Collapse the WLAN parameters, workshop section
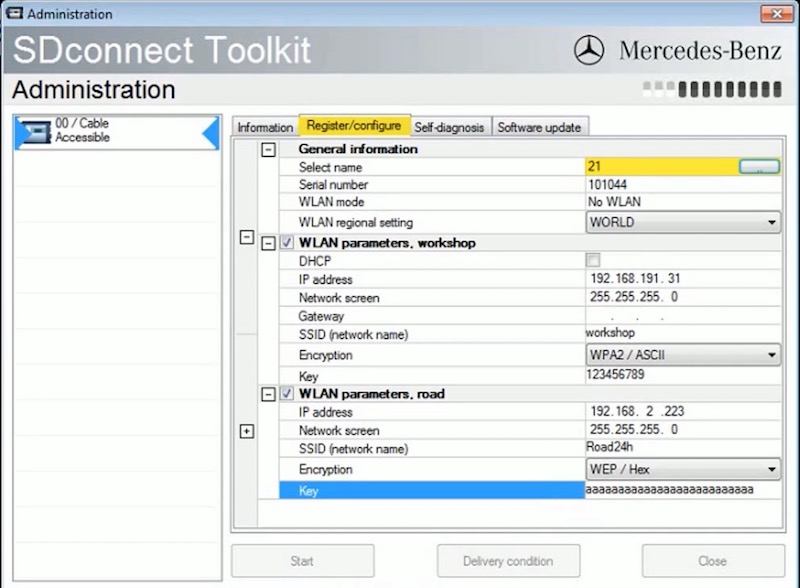Image resolution: width=800 pixels, height=588 pixels. (x=268, y=243)
